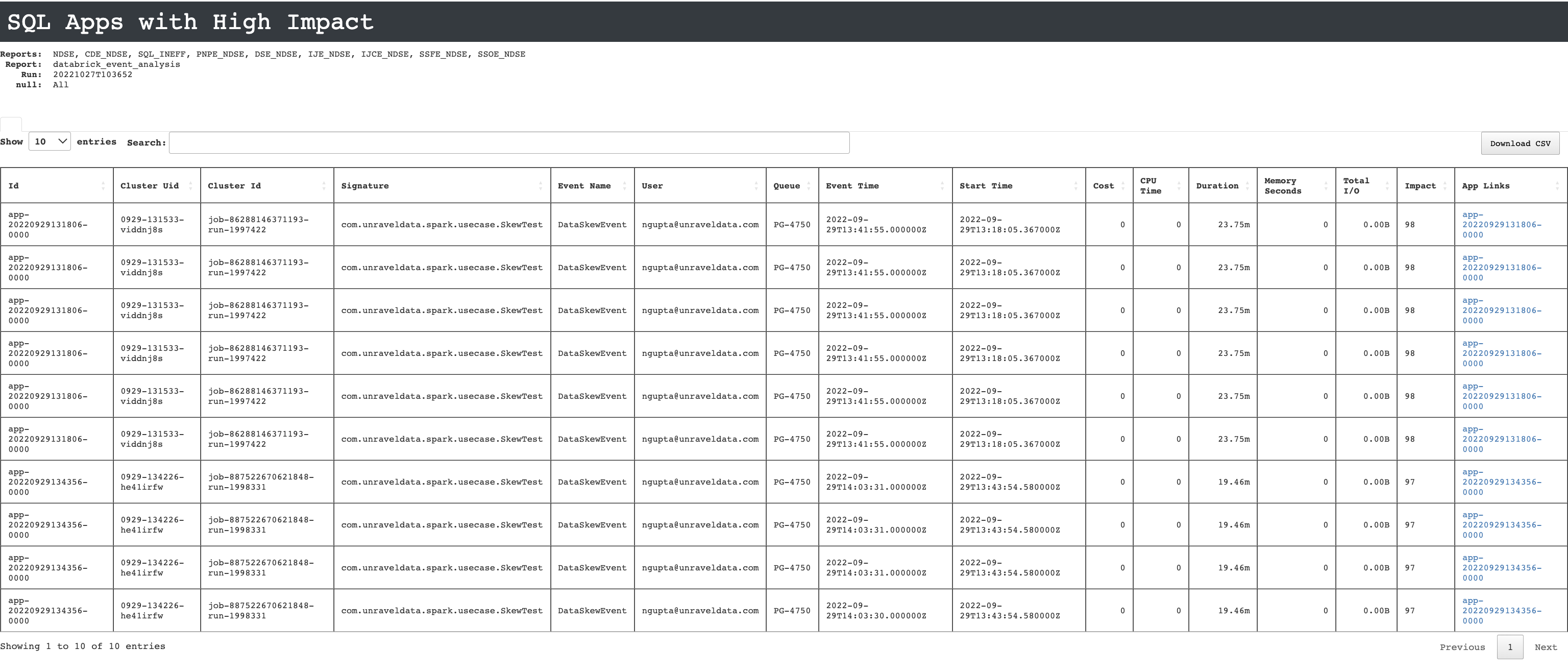This screenshot has width=1568, height=672.
Task: Sort table by Impact column
Action: [1426, 186]
